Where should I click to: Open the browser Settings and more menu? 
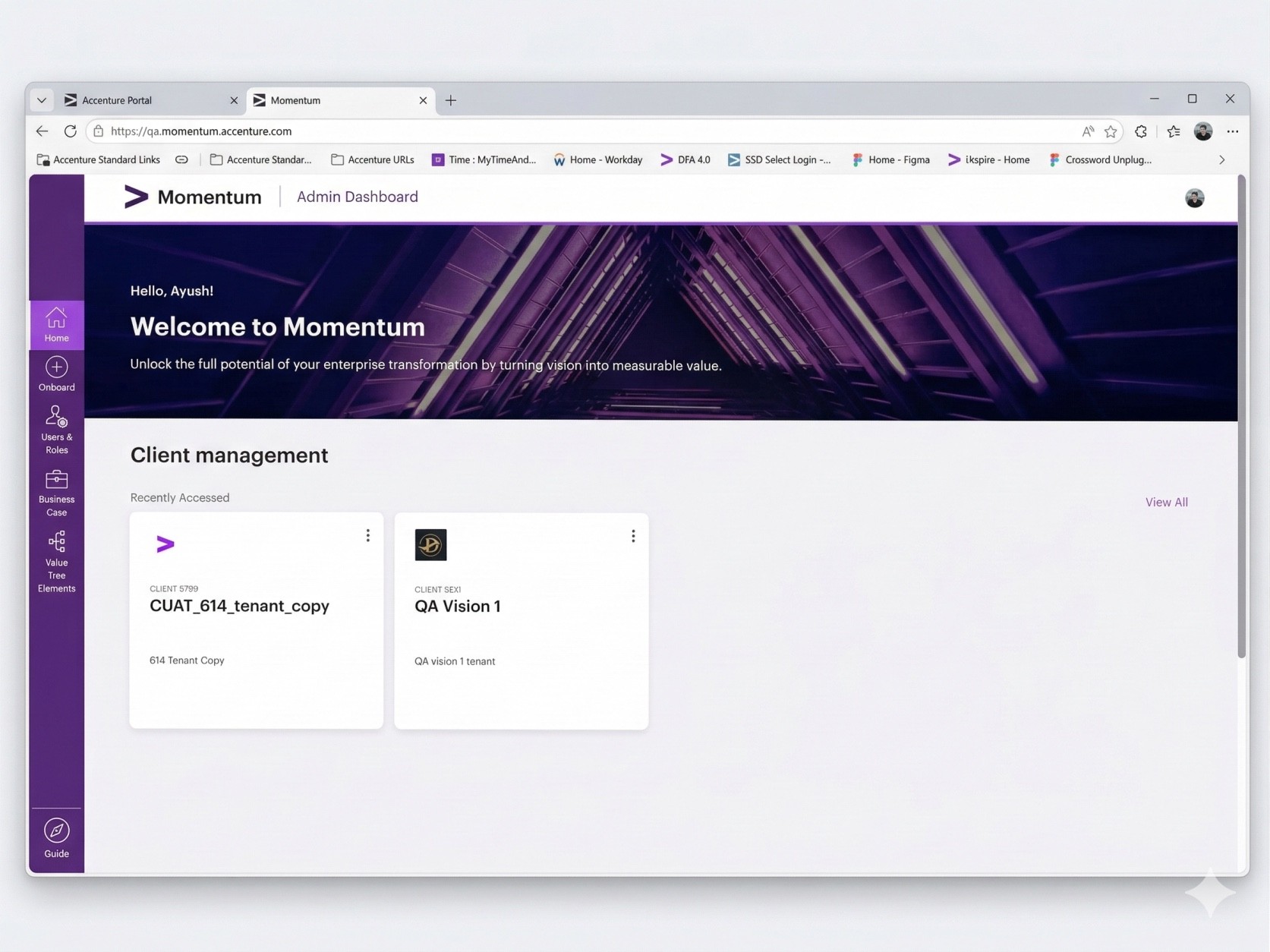[1233, 131]
